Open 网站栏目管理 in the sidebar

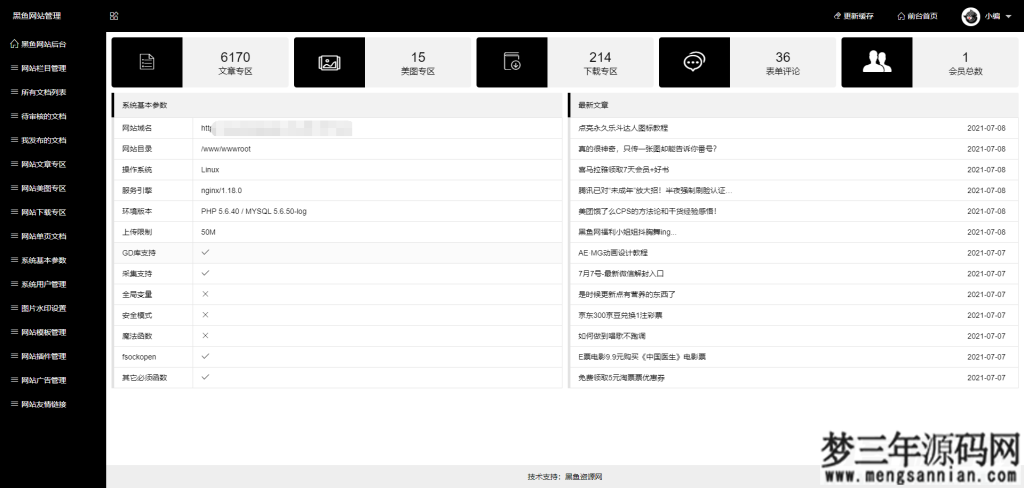(39, 68)
